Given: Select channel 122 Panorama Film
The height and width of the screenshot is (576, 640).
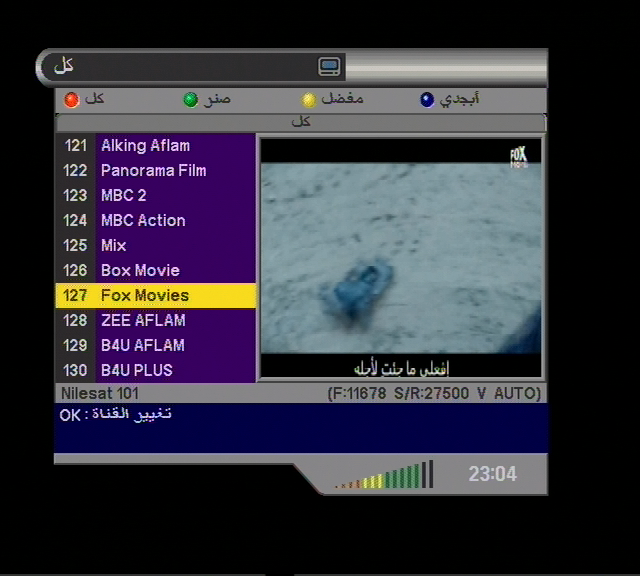Looking at the screenshot, I should pyautogui.click(x=156, y=171).
